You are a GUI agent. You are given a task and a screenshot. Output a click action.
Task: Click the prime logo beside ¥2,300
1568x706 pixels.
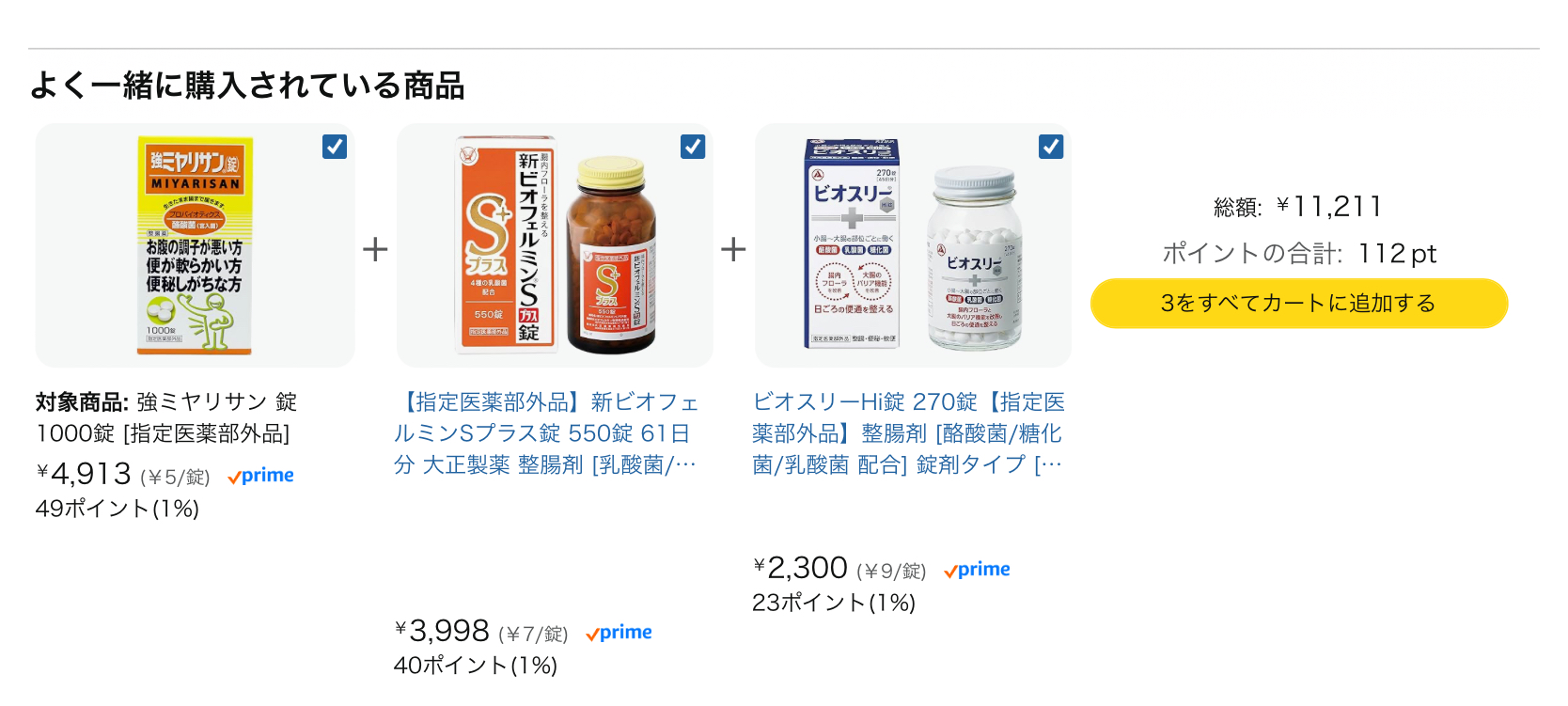pos(978,570)
